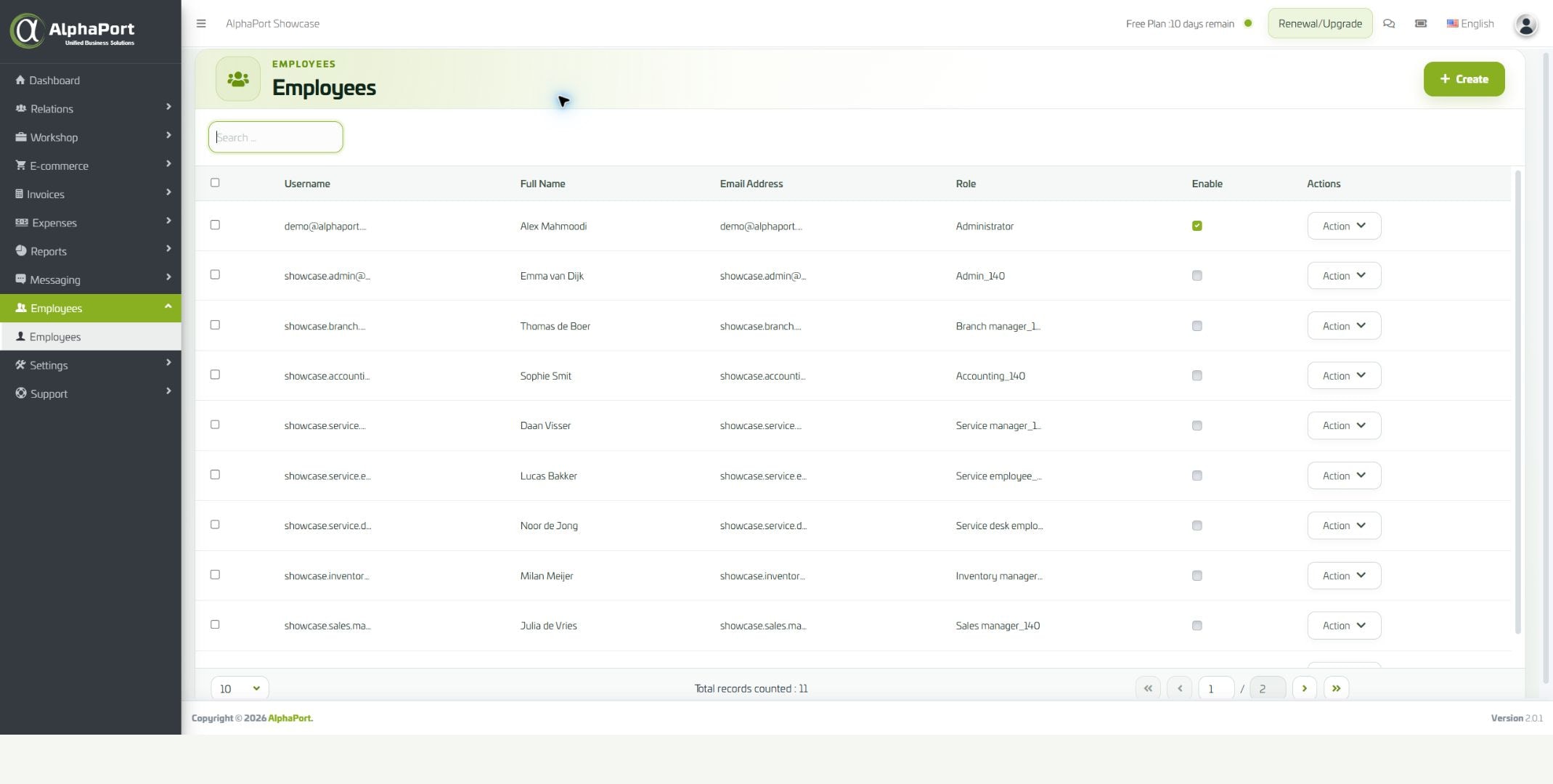Enable the employee Julia de Vries

click(1197, 626)
